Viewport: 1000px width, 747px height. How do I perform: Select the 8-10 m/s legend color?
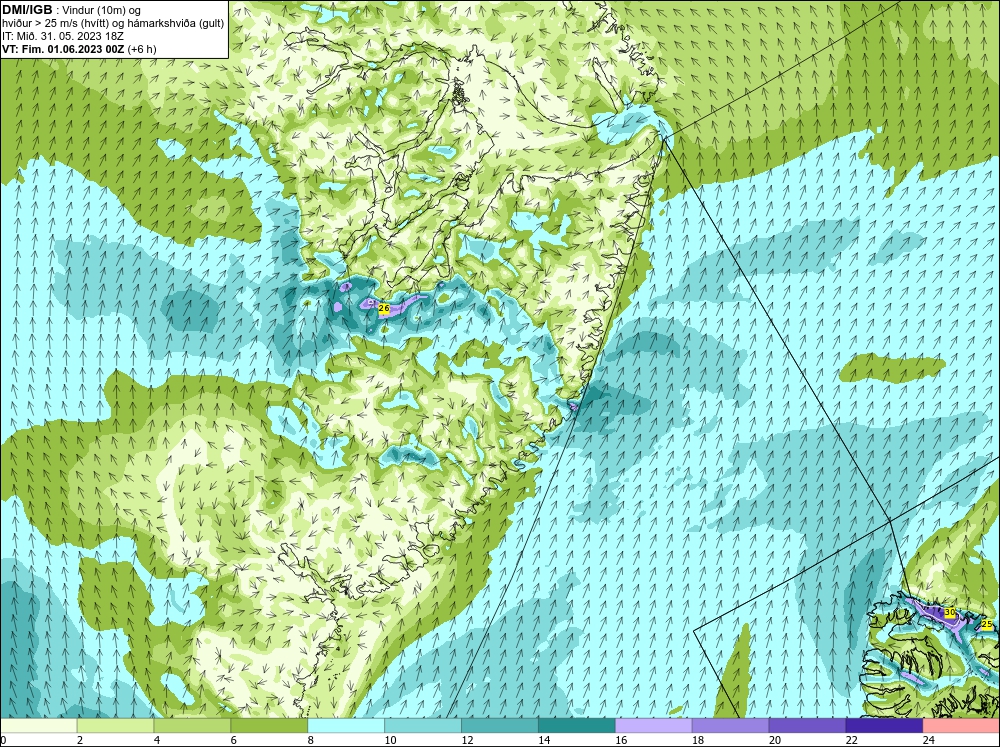click(346, 726)
